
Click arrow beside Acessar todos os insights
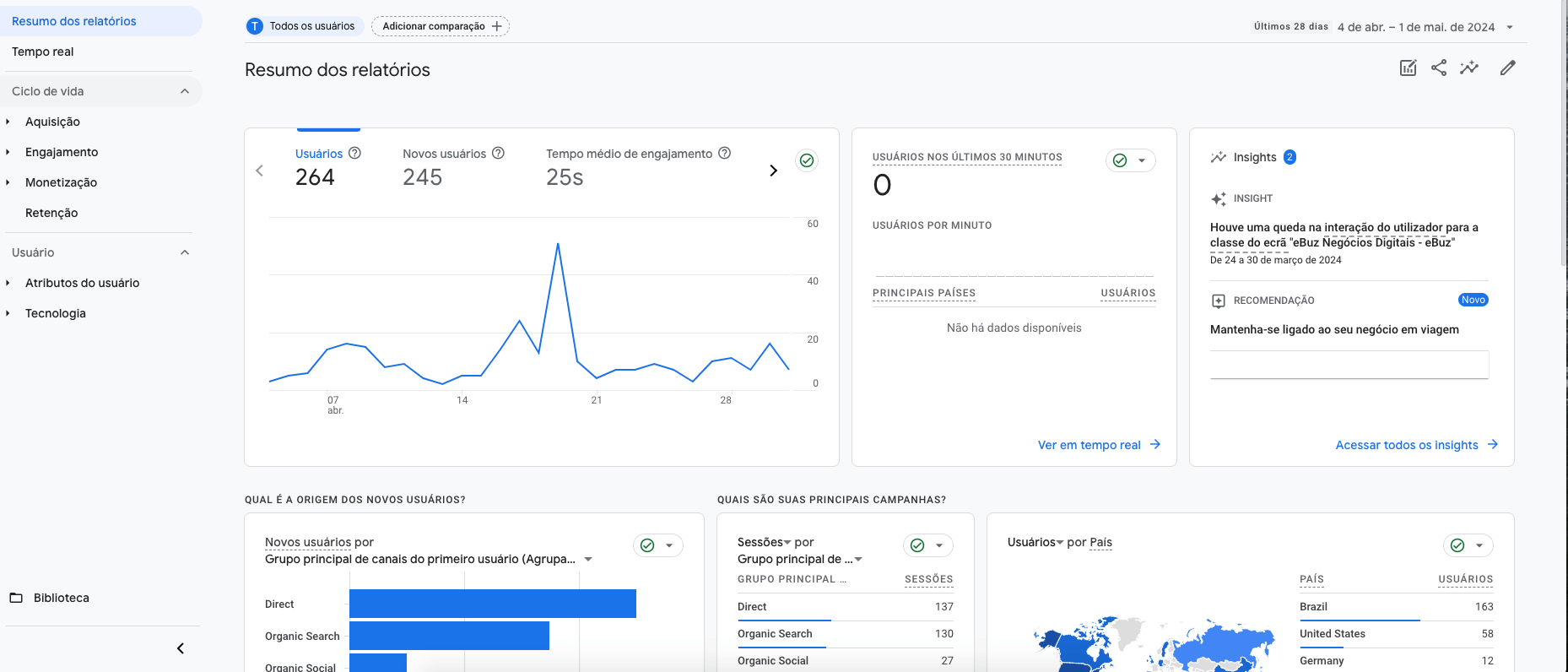pyautogui.click(x=1493, y=445)
